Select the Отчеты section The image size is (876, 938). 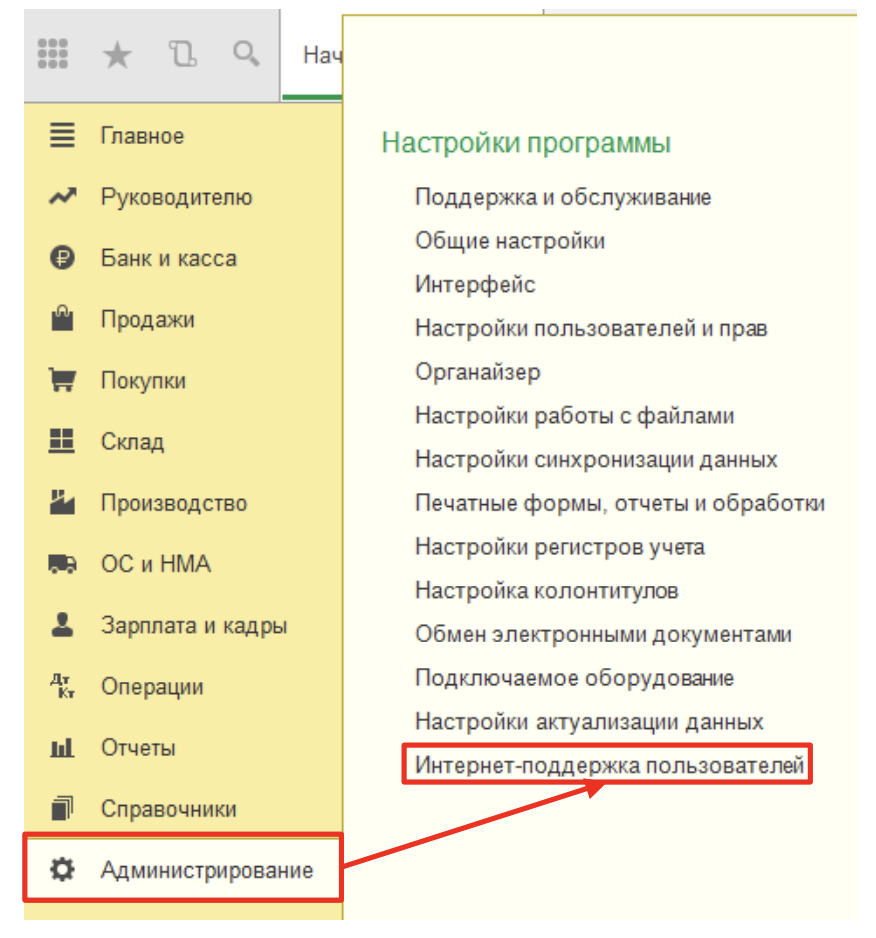[138, 748]
